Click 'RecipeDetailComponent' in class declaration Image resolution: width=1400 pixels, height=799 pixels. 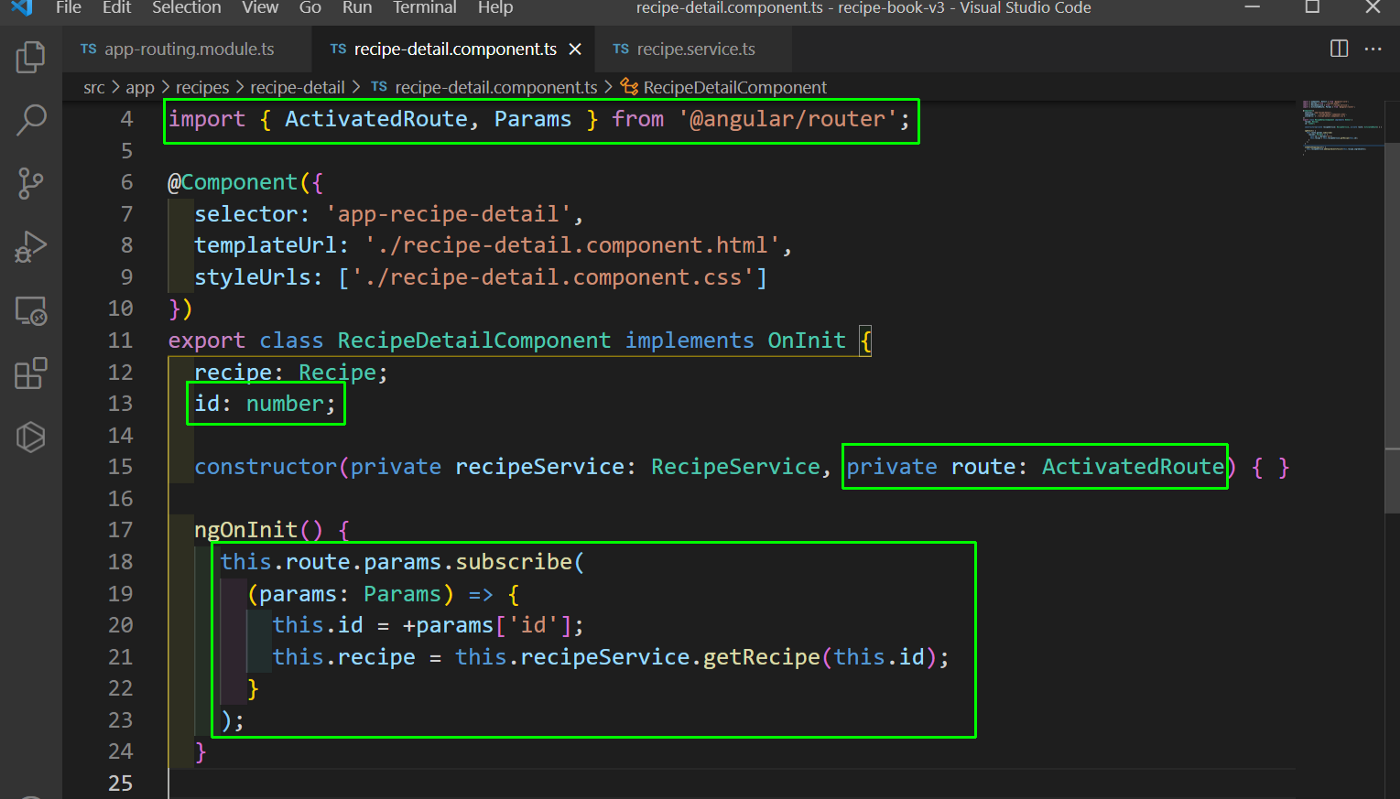click(474, 340)
